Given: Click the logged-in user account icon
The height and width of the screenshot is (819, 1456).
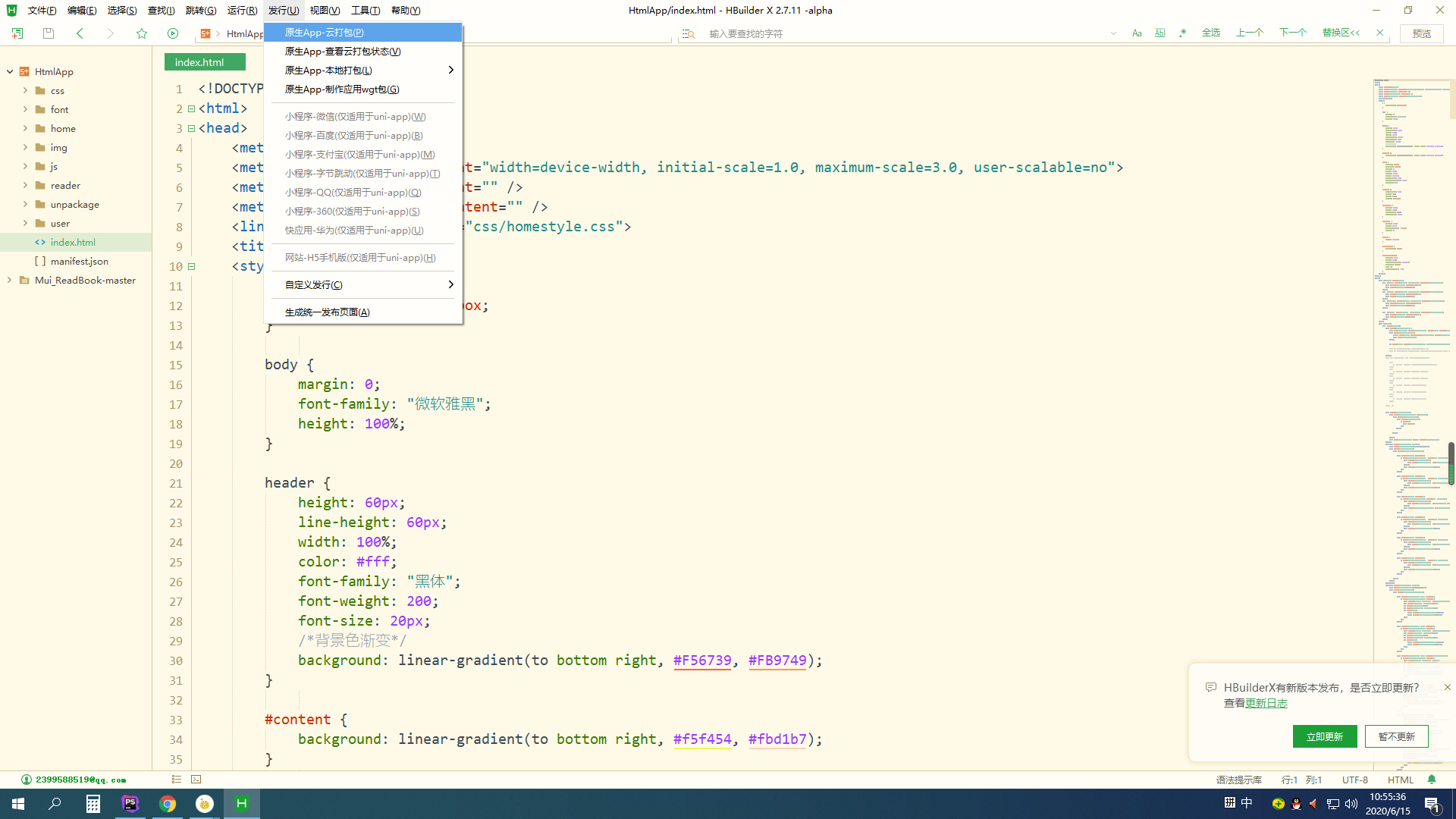Looking at the screenshot, I should (27, 780).
